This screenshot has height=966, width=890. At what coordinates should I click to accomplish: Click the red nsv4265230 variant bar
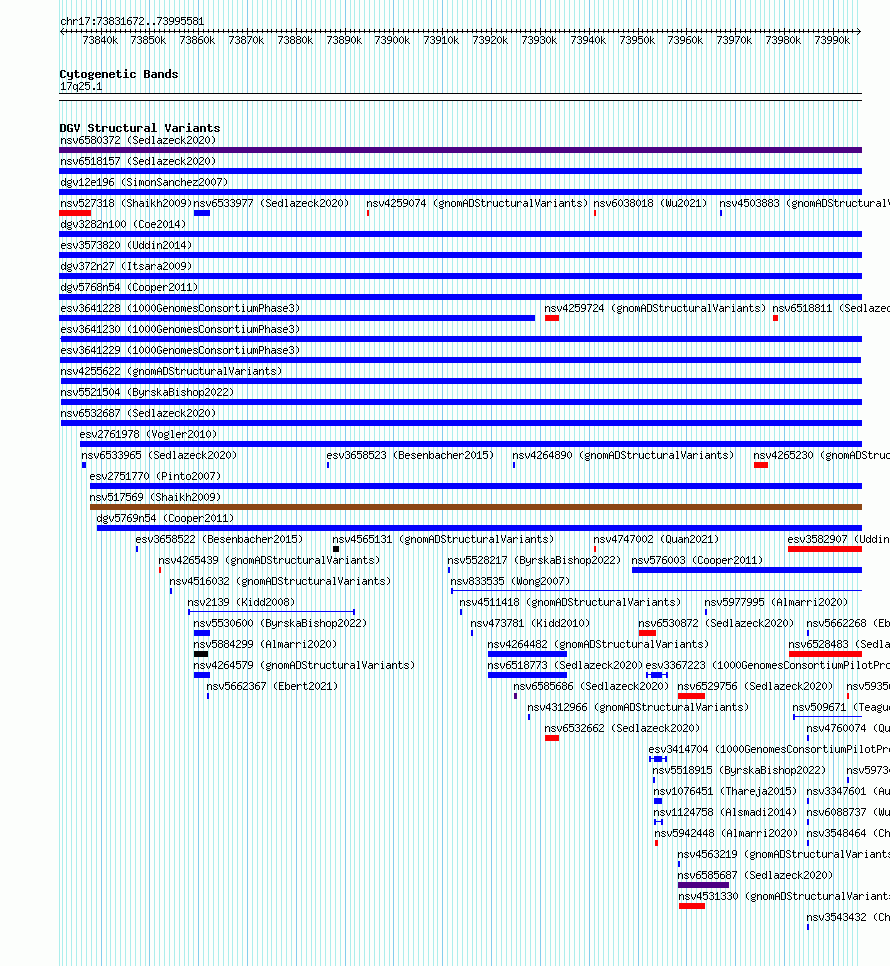(x=761, y=465)
